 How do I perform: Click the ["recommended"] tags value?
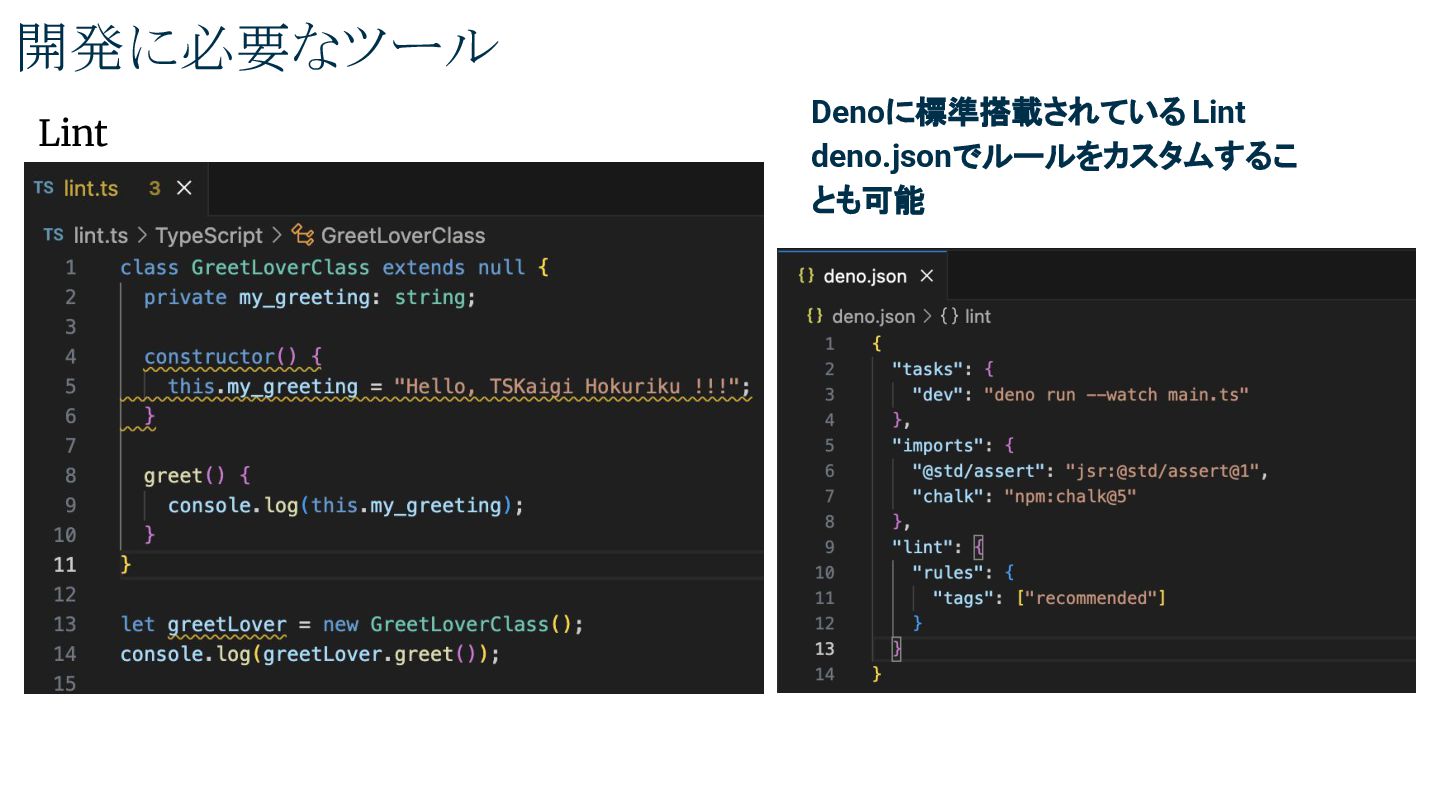pyautogui.click(x=1092, y=598)
